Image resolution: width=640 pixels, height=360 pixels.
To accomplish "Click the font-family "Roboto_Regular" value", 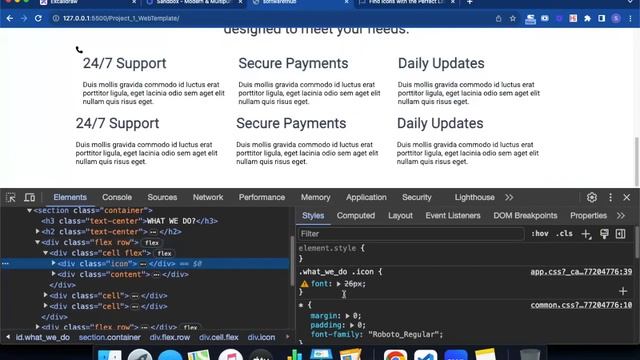I will click(x=405, y=334).
